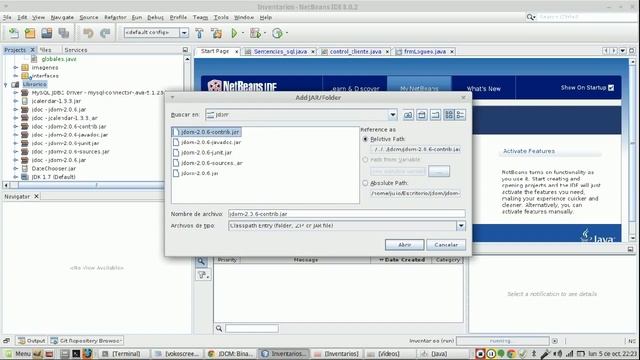This screenshot has height=360, width=640.
Task: Switch to Details view icon in the dialog
Action: tap(460, 115)
